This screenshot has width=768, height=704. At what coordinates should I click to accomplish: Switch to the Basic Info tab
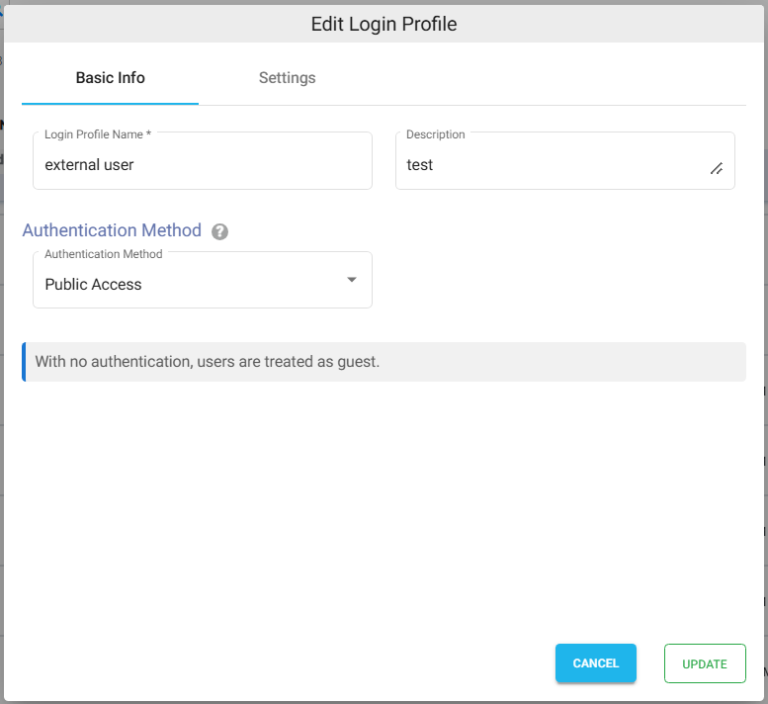pos(110,78)
